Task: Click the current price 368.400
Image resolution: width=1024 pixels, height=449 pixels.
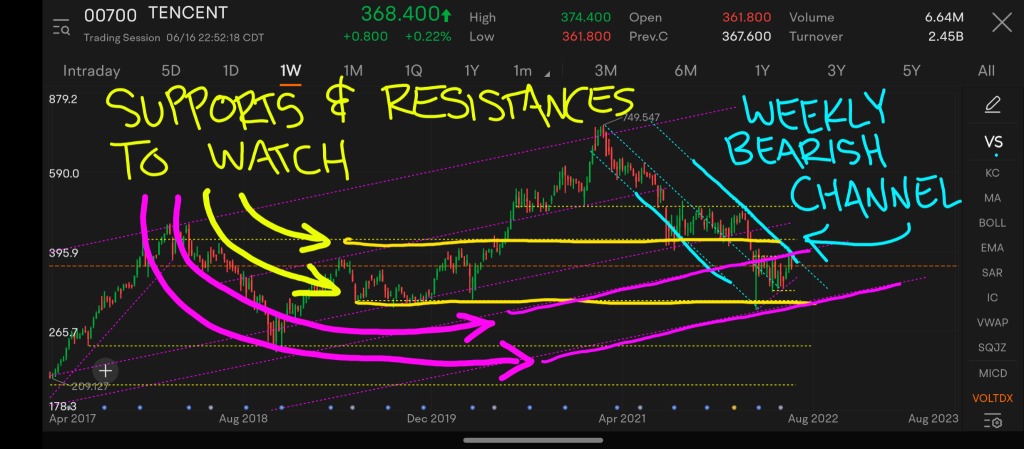Action: click(398, 14)
